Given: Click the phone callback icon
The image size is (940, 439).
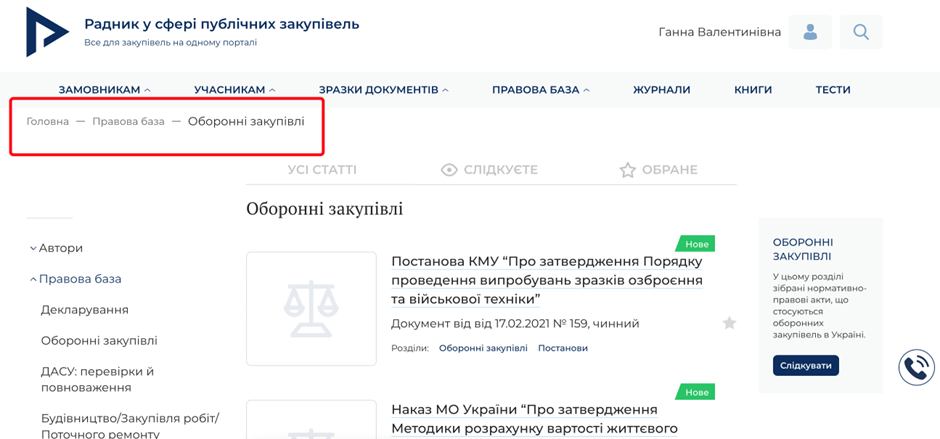Looking at the screenshot, I should click(x=916, y=368).
